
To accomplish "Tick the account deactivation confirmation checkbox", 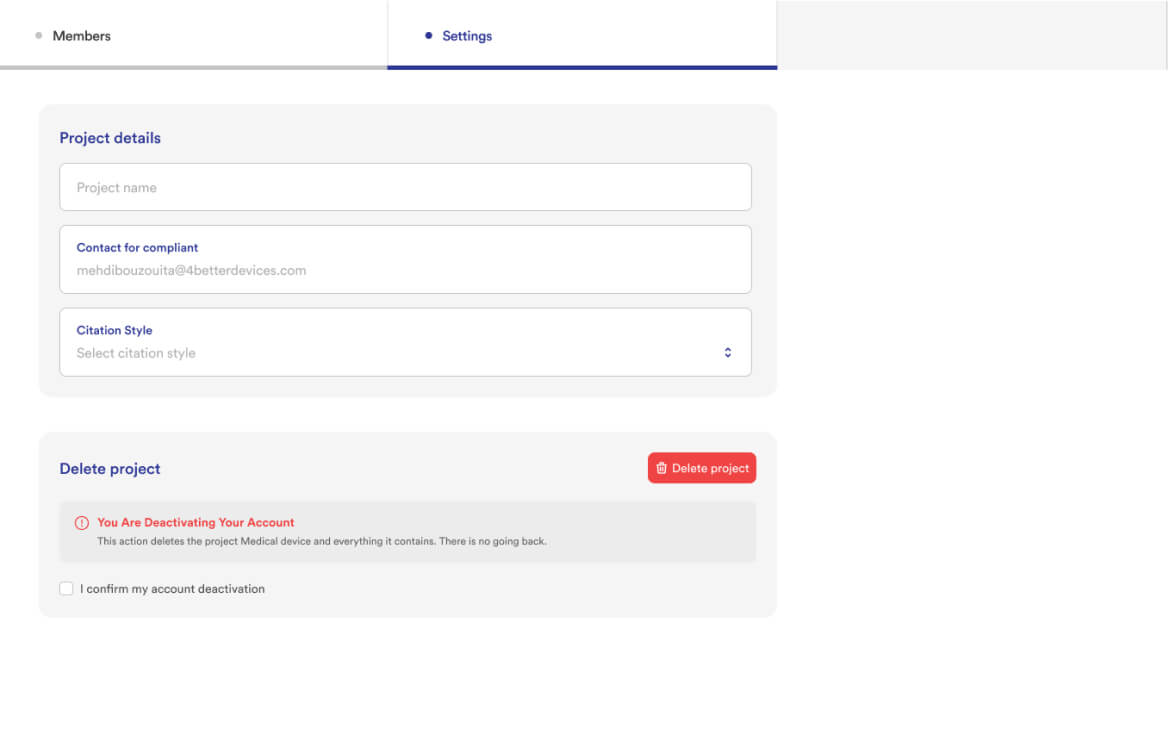I will click(66, 589).
